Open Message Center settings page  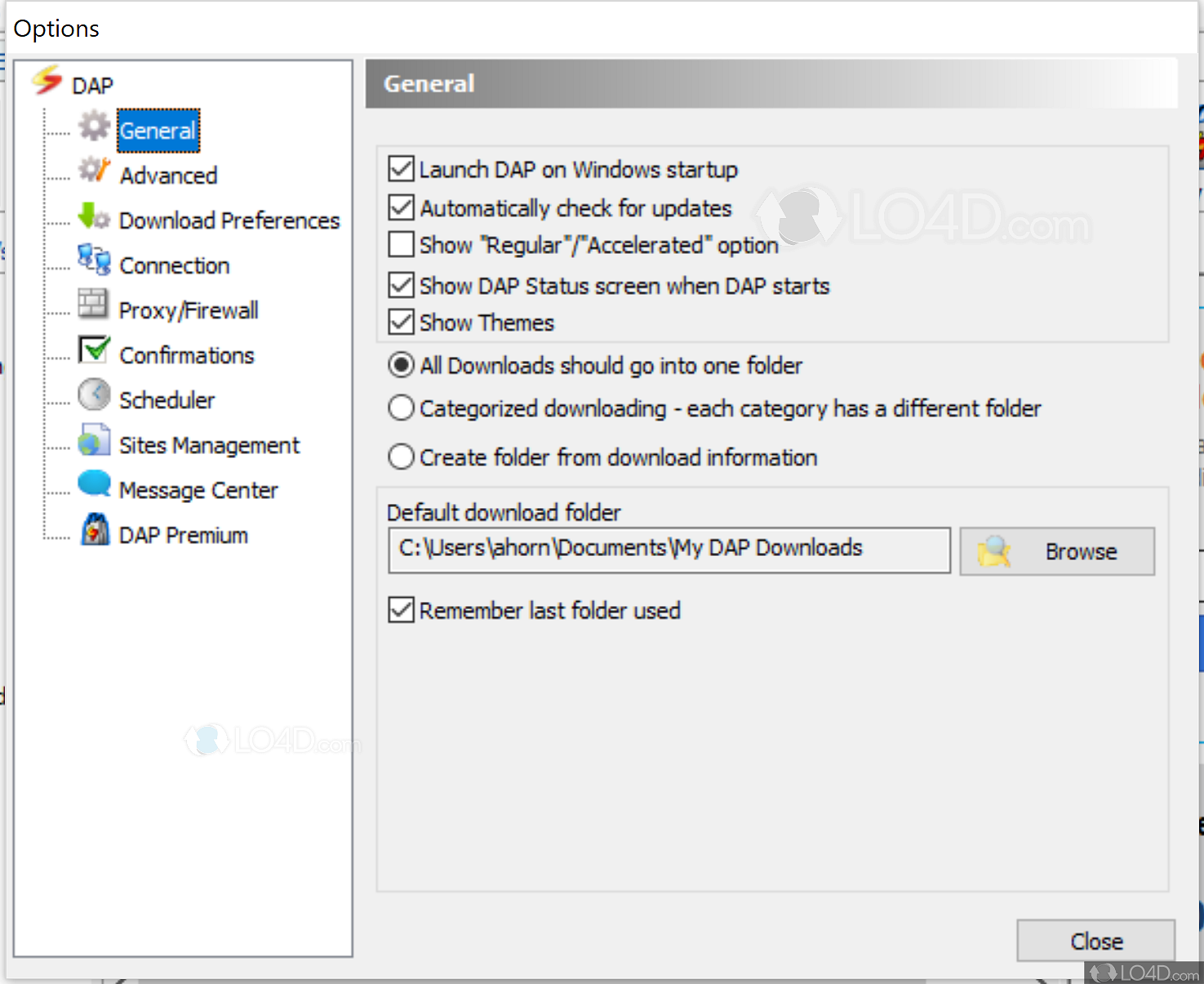coord(198,489)
